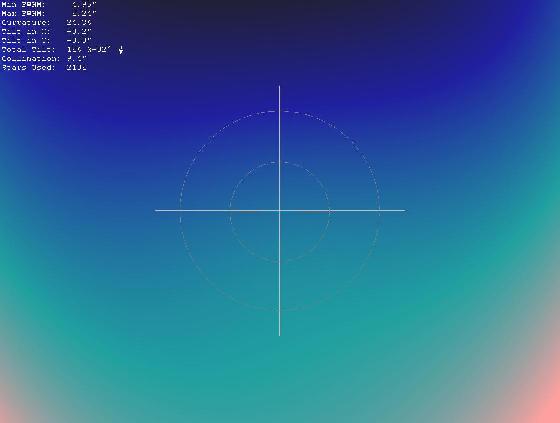Click the Stars Used readout line
560x423 pixels.
coord(44,68)
